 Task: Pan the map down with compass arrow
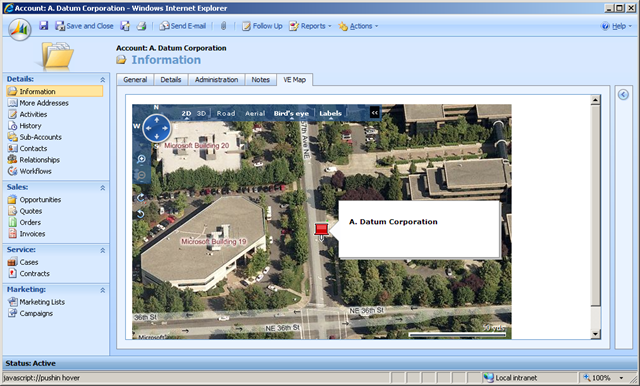[x=157, y=136]
